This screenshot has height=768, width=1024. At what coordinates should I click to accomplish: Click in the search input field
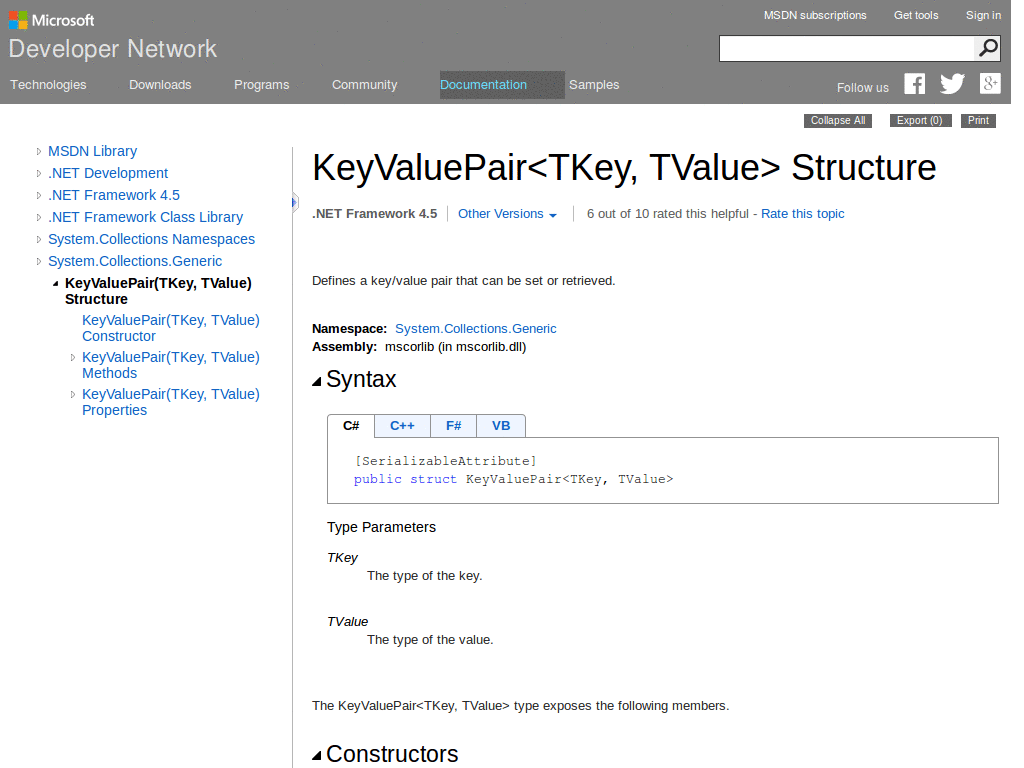tap(846, 48)
